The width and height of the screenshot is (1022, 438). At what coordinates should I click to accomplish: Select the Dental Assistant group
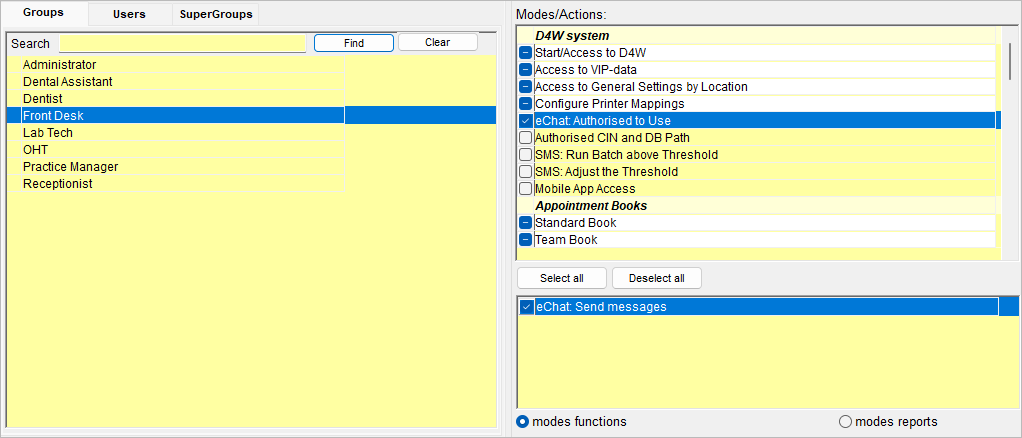176,81
